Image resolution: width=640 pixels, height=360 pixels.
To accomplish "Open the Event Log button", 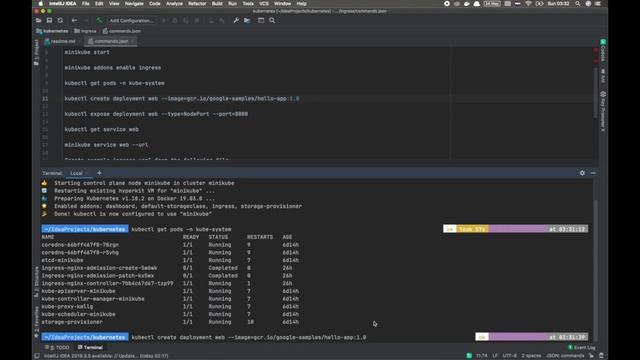I will 582,347.
